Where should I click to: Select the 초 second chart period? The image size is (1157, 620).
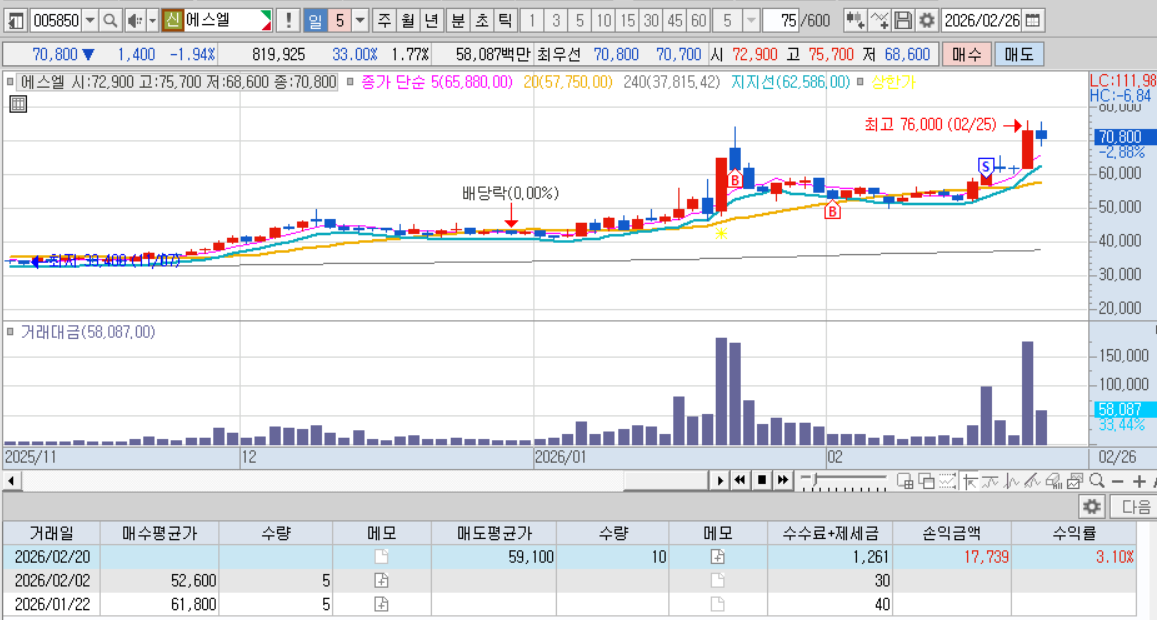click(x=482, y=21)
